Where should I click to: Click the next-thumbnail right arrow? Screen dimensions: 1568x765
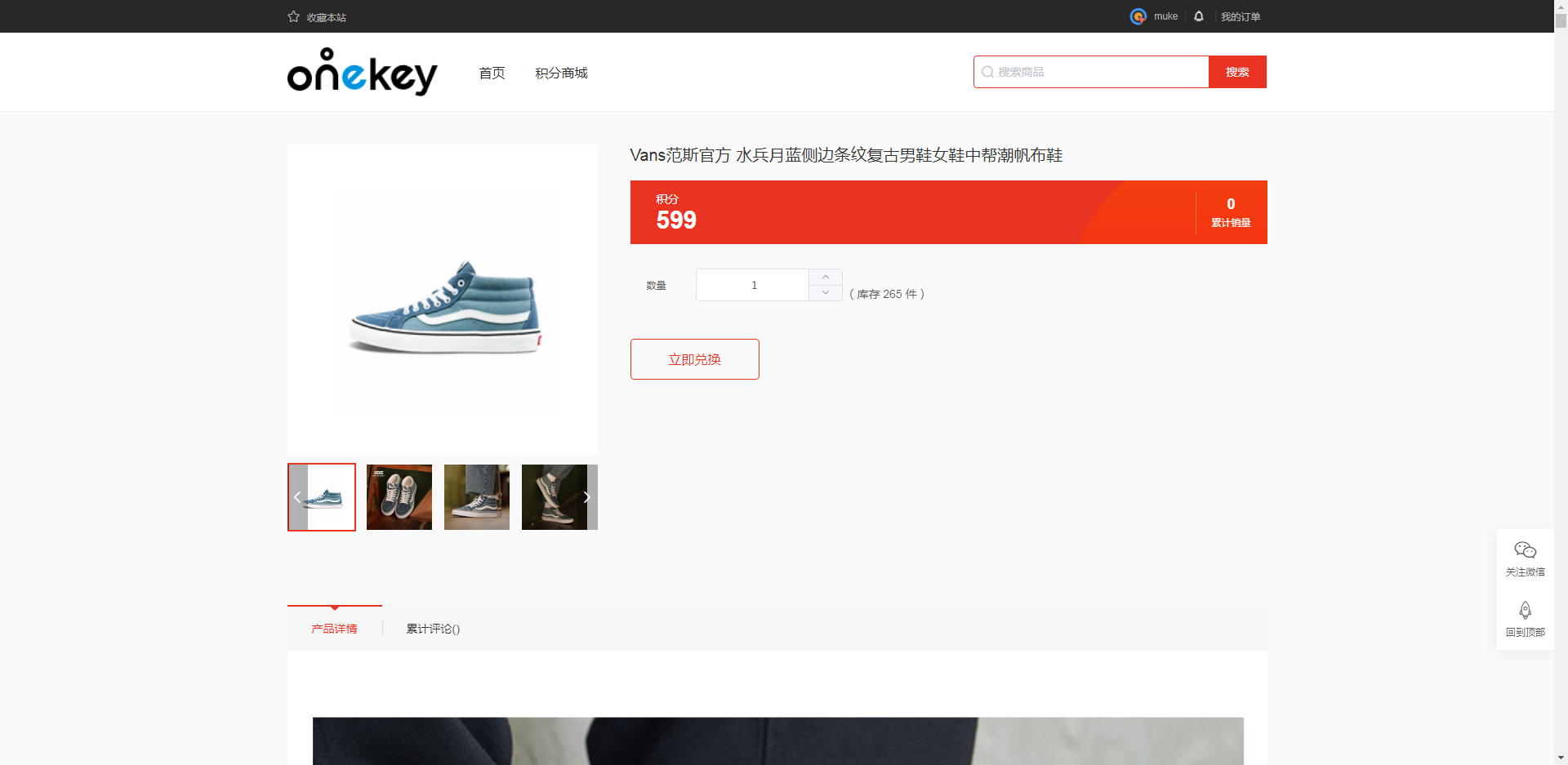(x=587, y=497)
